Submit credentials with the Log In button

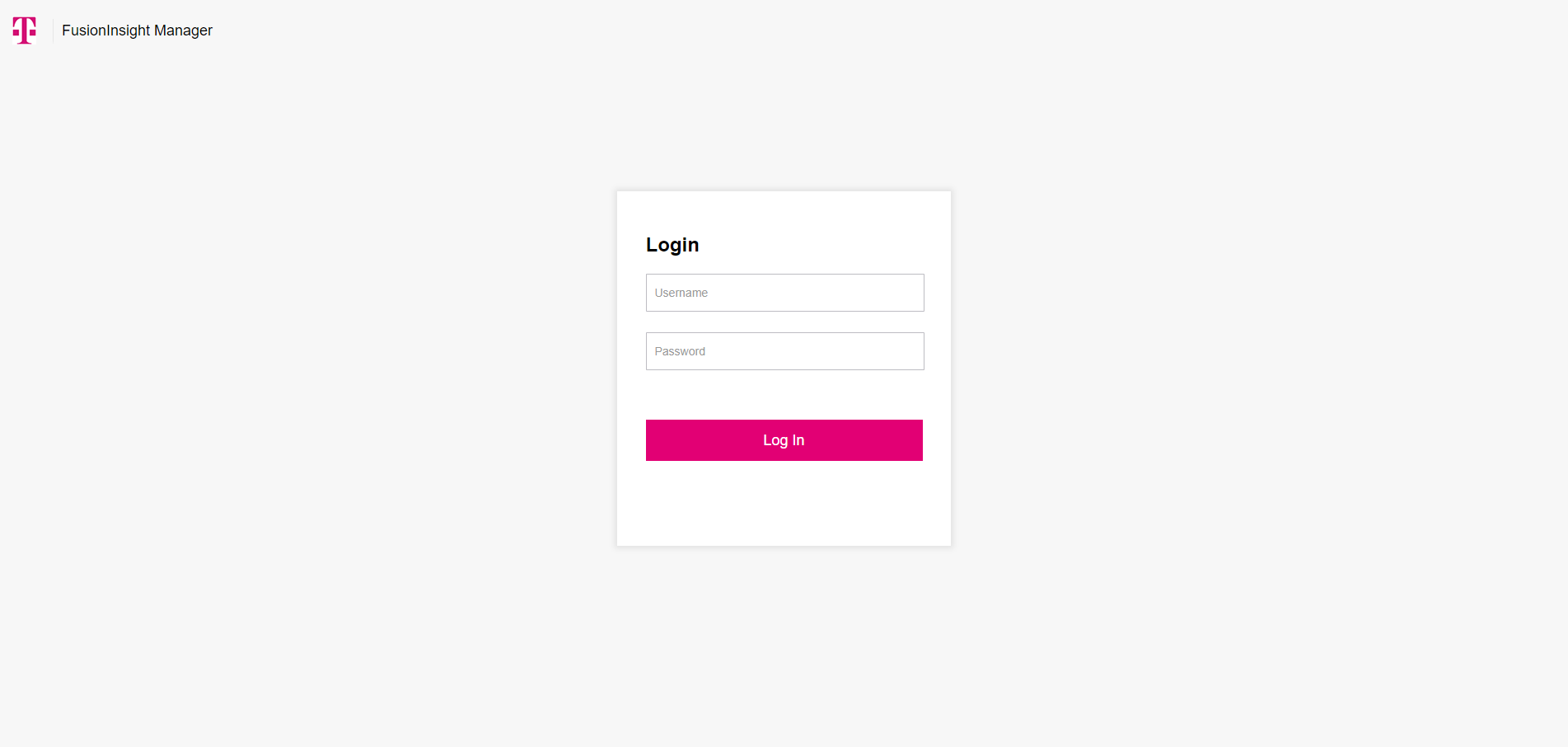(784, 440)
